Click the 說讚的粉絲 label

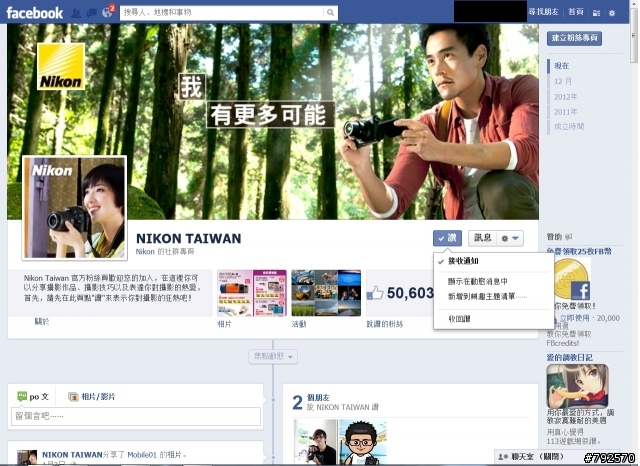tap(384, 324)
